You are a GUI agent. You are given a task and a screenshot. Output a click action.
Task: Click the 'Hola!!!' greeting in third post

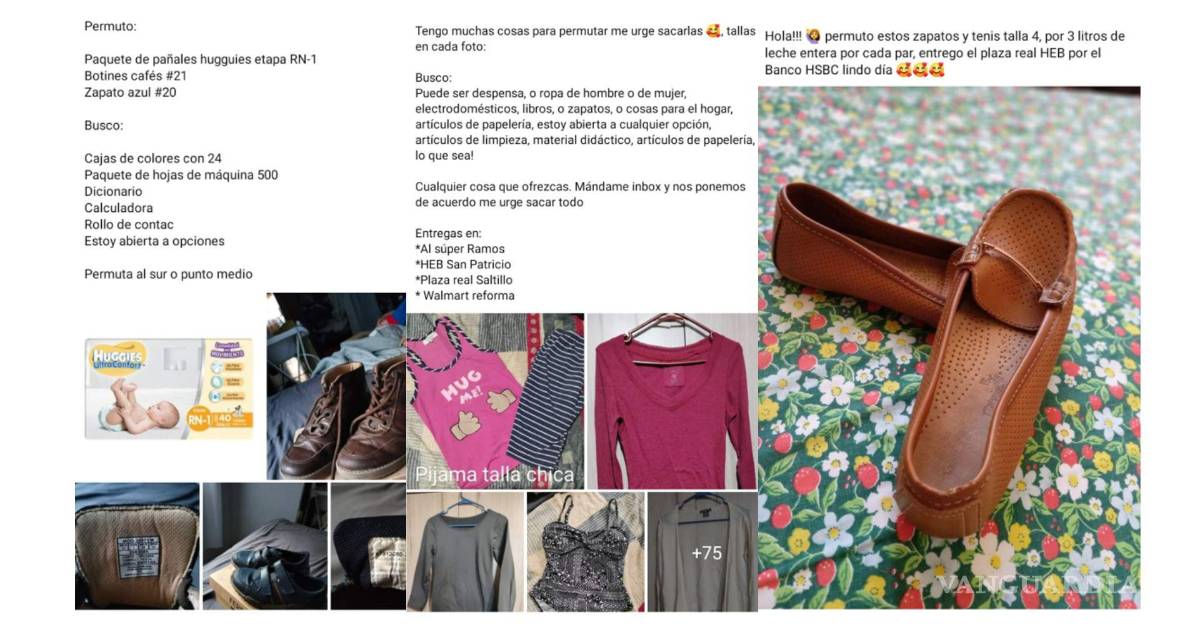click(x=782, y=36)
